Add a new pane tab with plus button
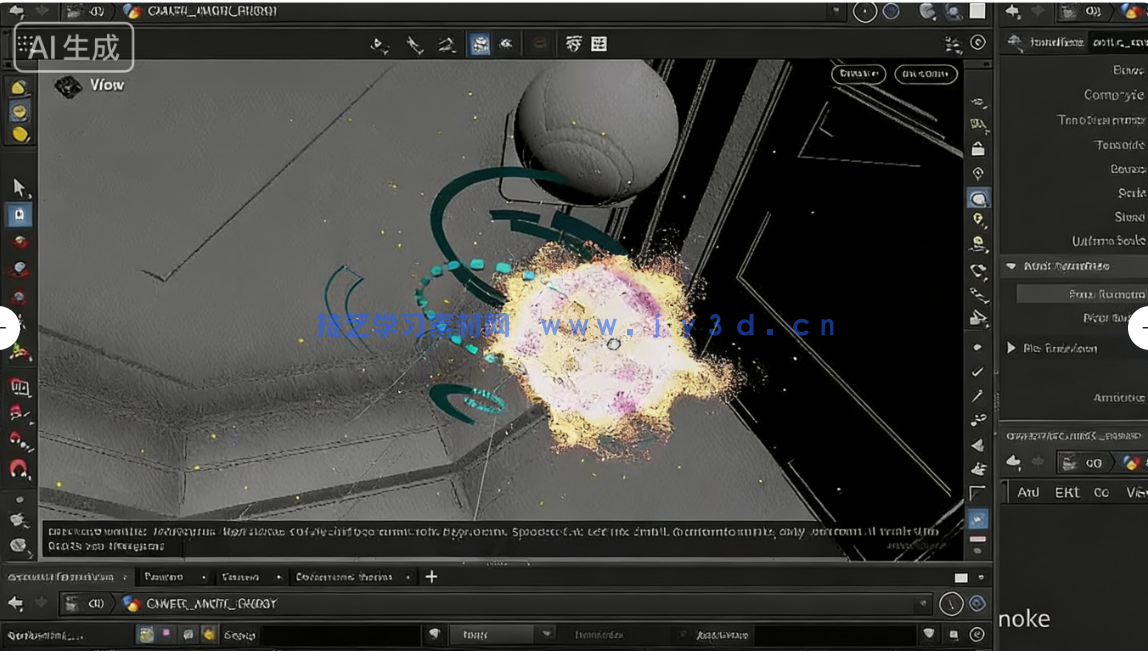The height and width of the screenshot is (651, 1148). pyautogui.click(x=431, y=576)
